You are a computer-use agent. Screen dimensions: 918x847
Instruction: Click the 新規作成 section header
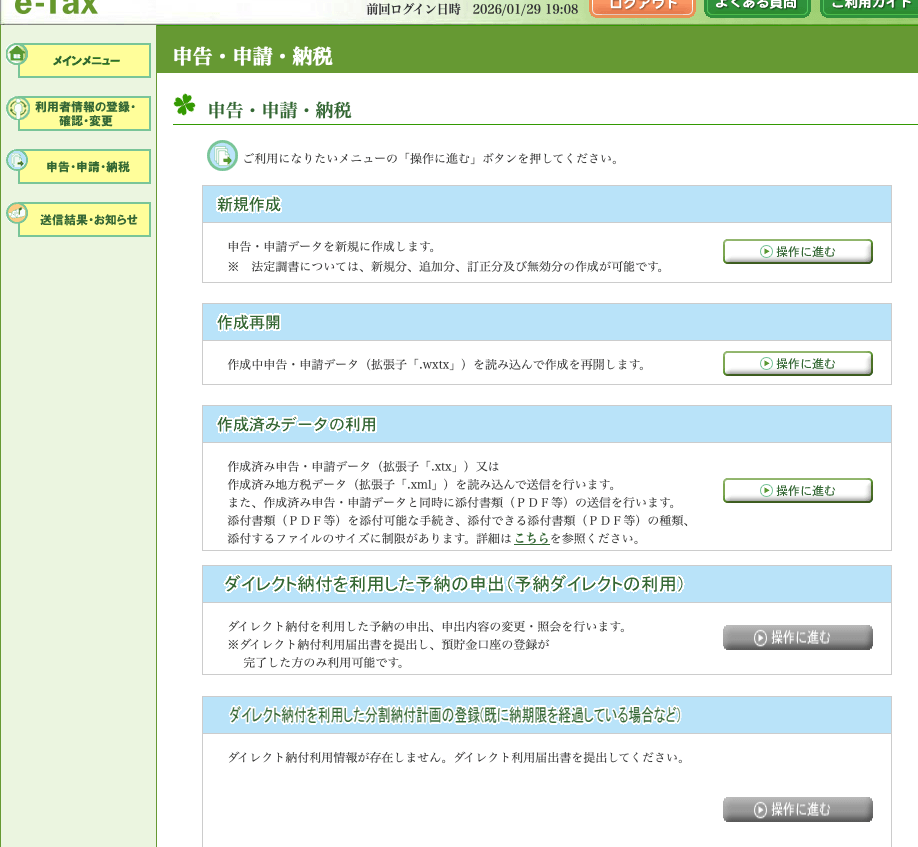[x=547, y=204]
